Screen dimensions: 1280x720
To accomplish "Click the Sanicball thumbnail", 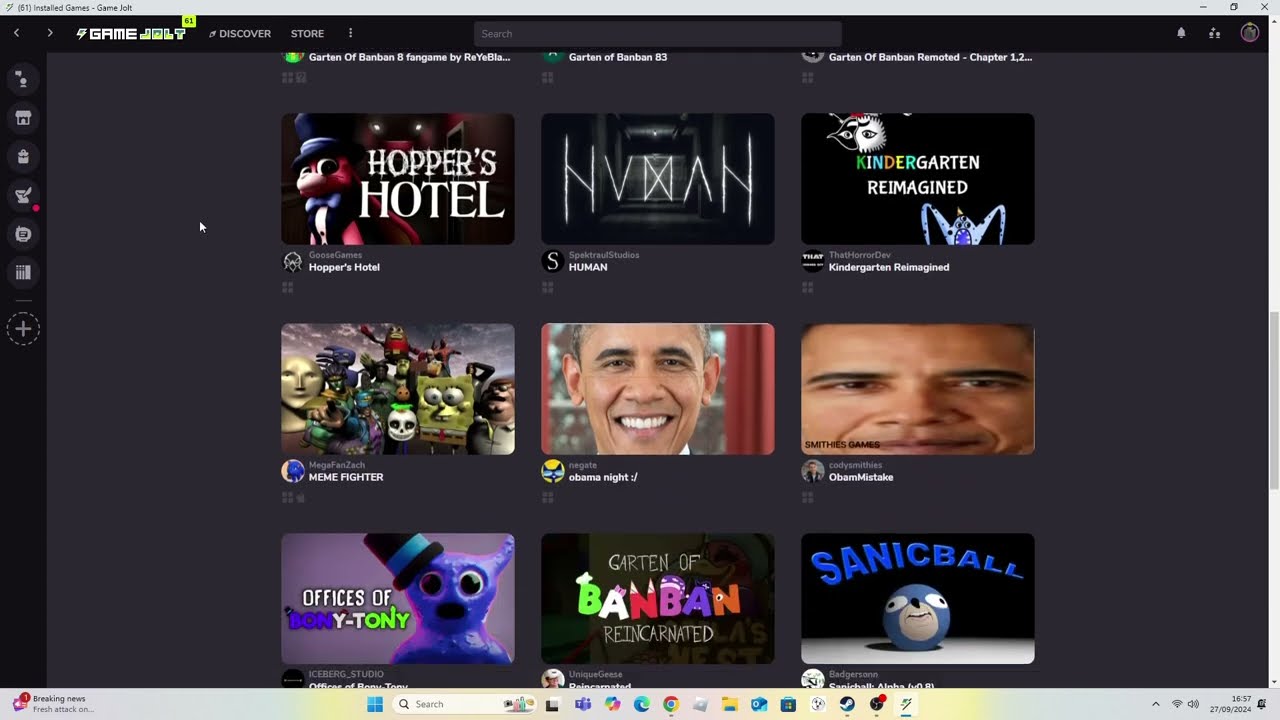I will click(x=918, y=599).
